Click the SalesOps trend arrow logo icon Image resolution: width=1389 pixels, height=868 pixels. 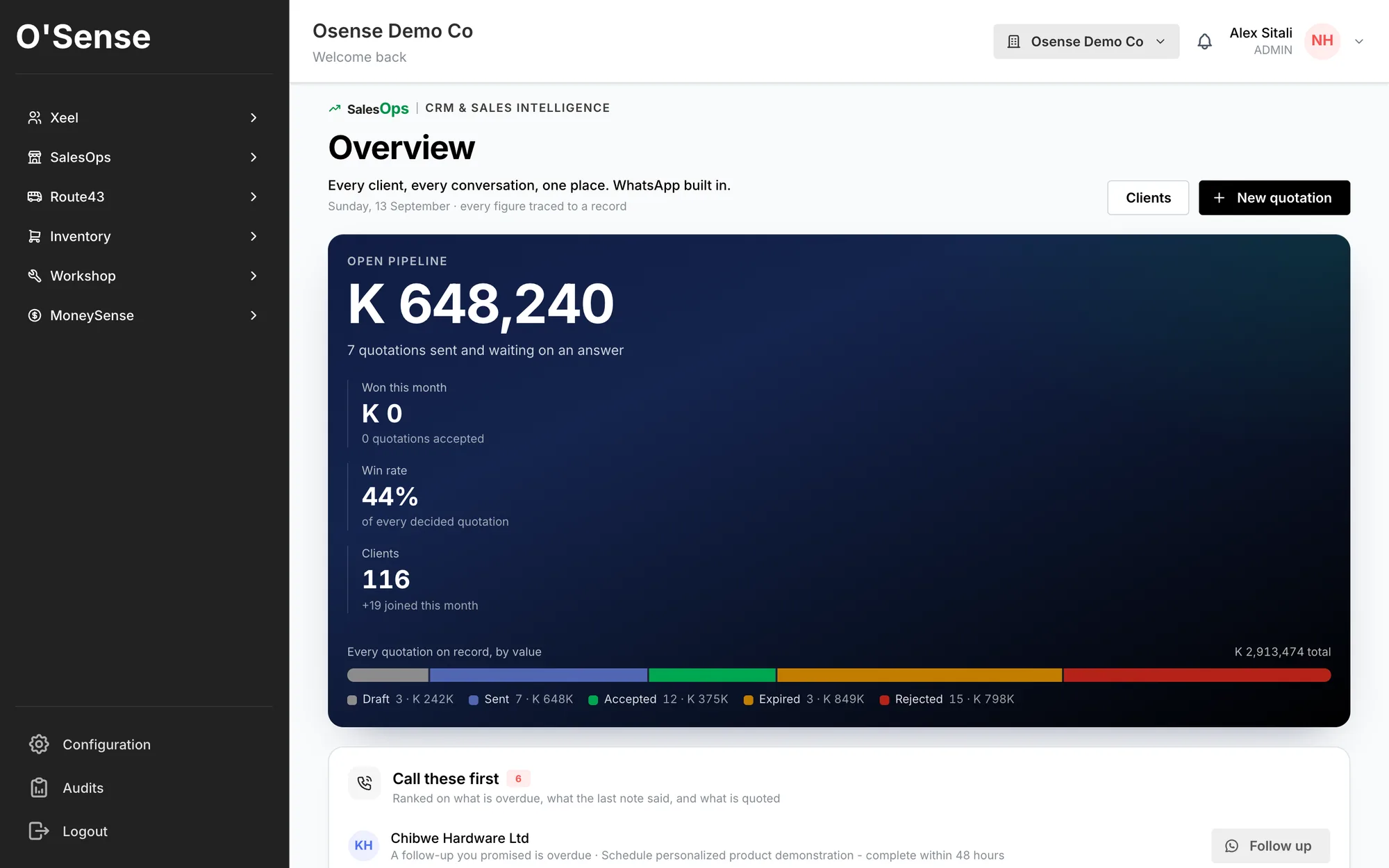pos(335,108)
